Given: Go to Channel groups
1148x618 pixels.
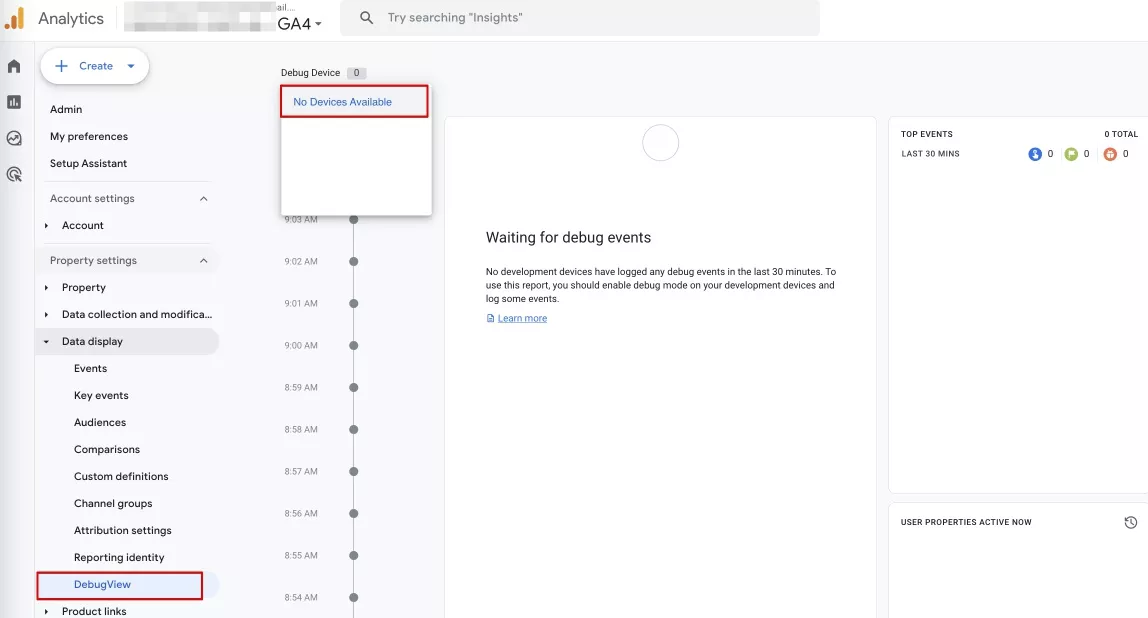Looking at the screenshot, I should pos(113,504).
